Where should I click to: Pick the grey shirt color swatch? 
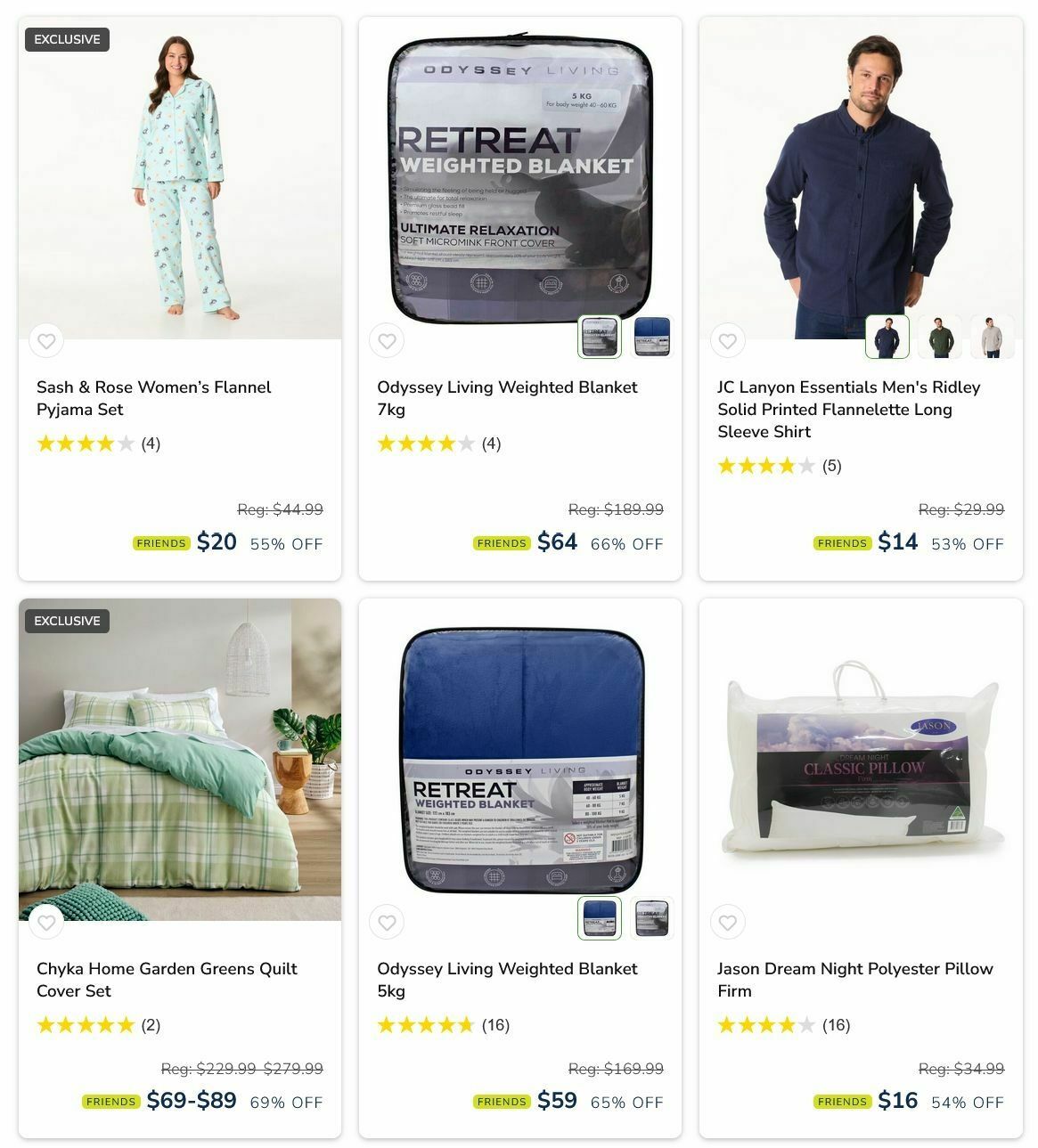[x=993, y=337]
